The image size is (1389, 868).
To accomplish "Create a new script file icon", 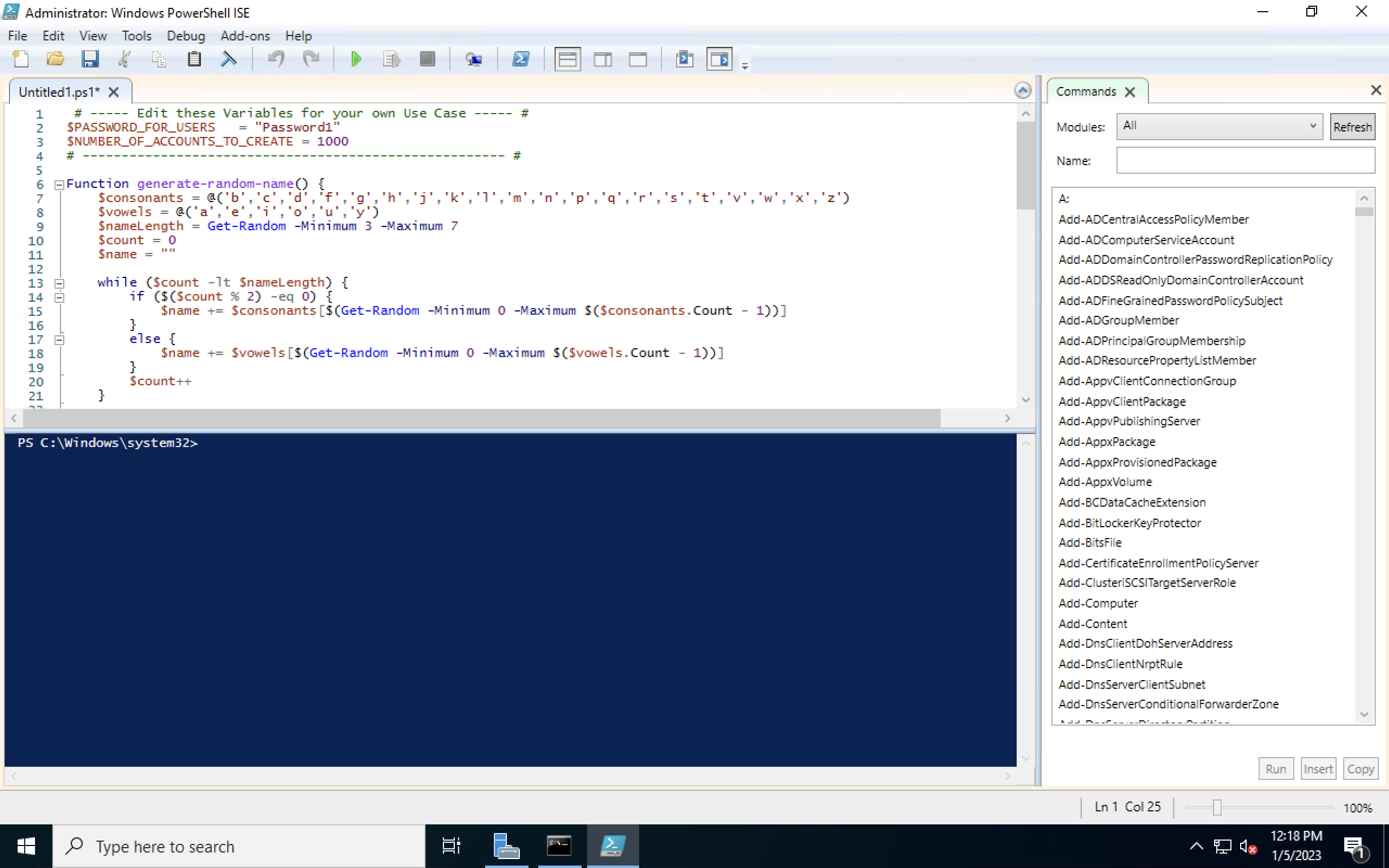I will coord(21,59).
